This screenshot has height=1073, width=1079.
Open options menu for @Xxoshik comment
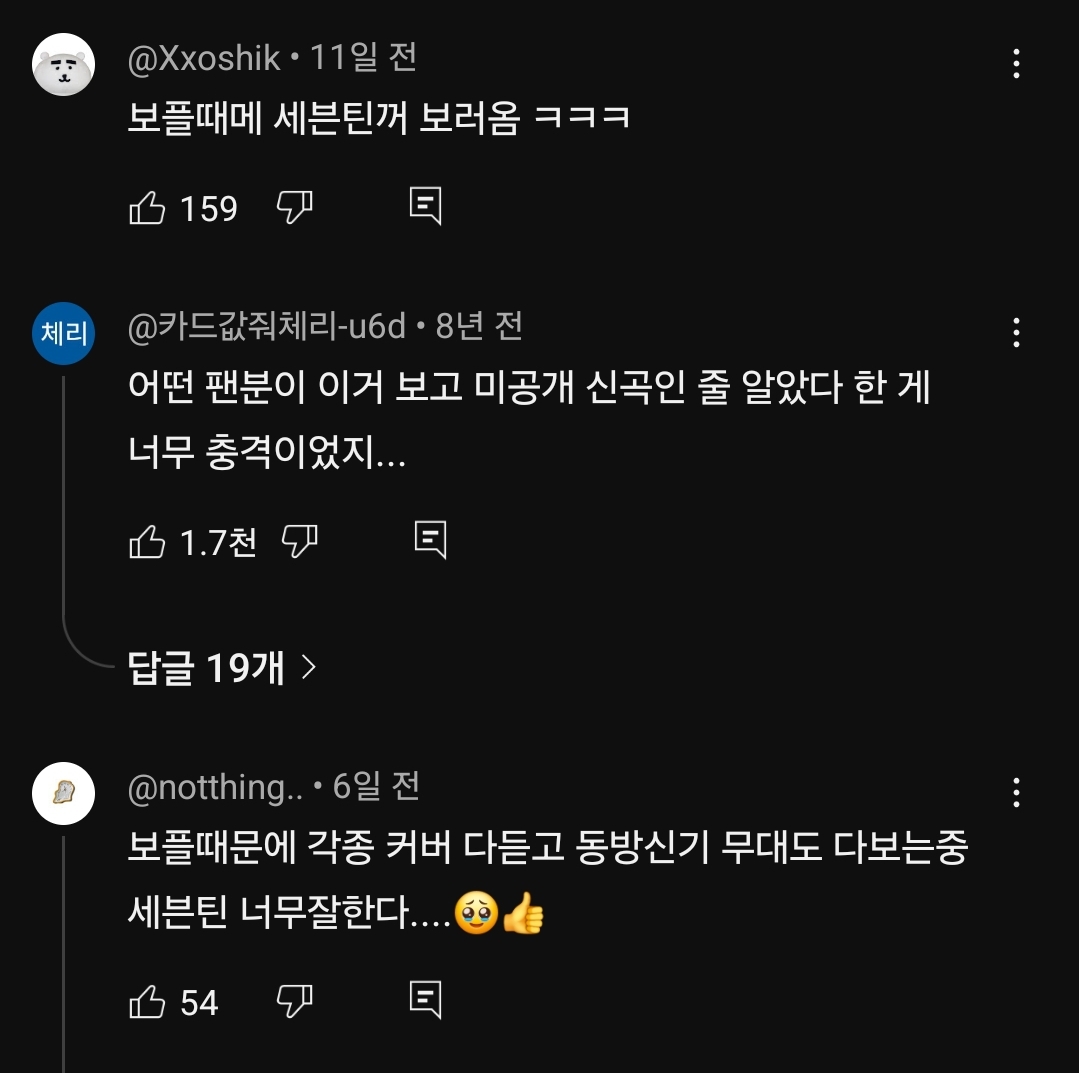click(1016, 64)
